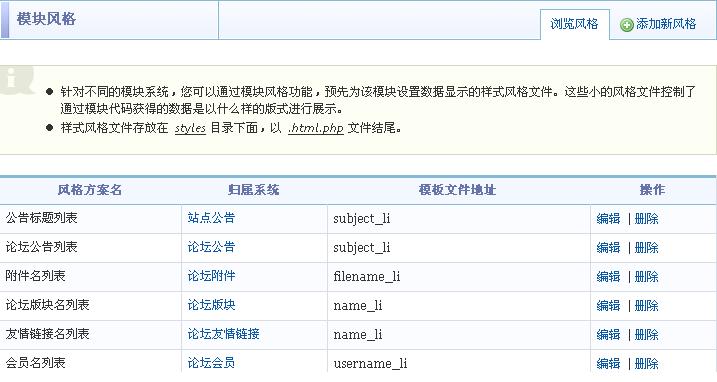717x382 pixels.
Task: Edit the 友情链接名列表 style
Action: [x=608, y=334]
